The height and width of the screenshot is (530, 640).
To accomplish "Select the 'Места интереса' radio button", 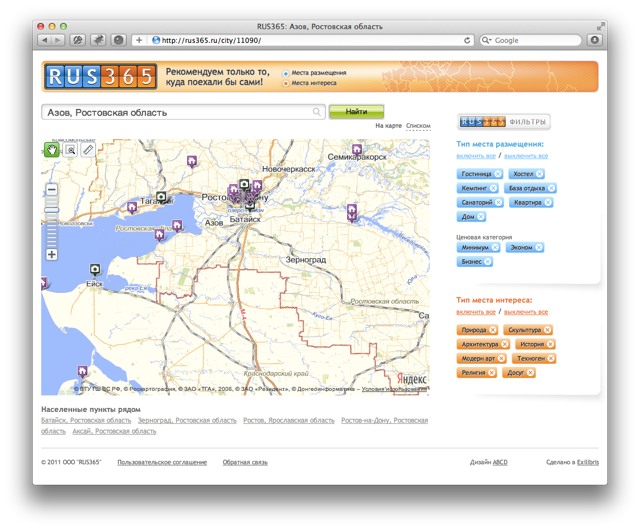I will coord(286,83).
